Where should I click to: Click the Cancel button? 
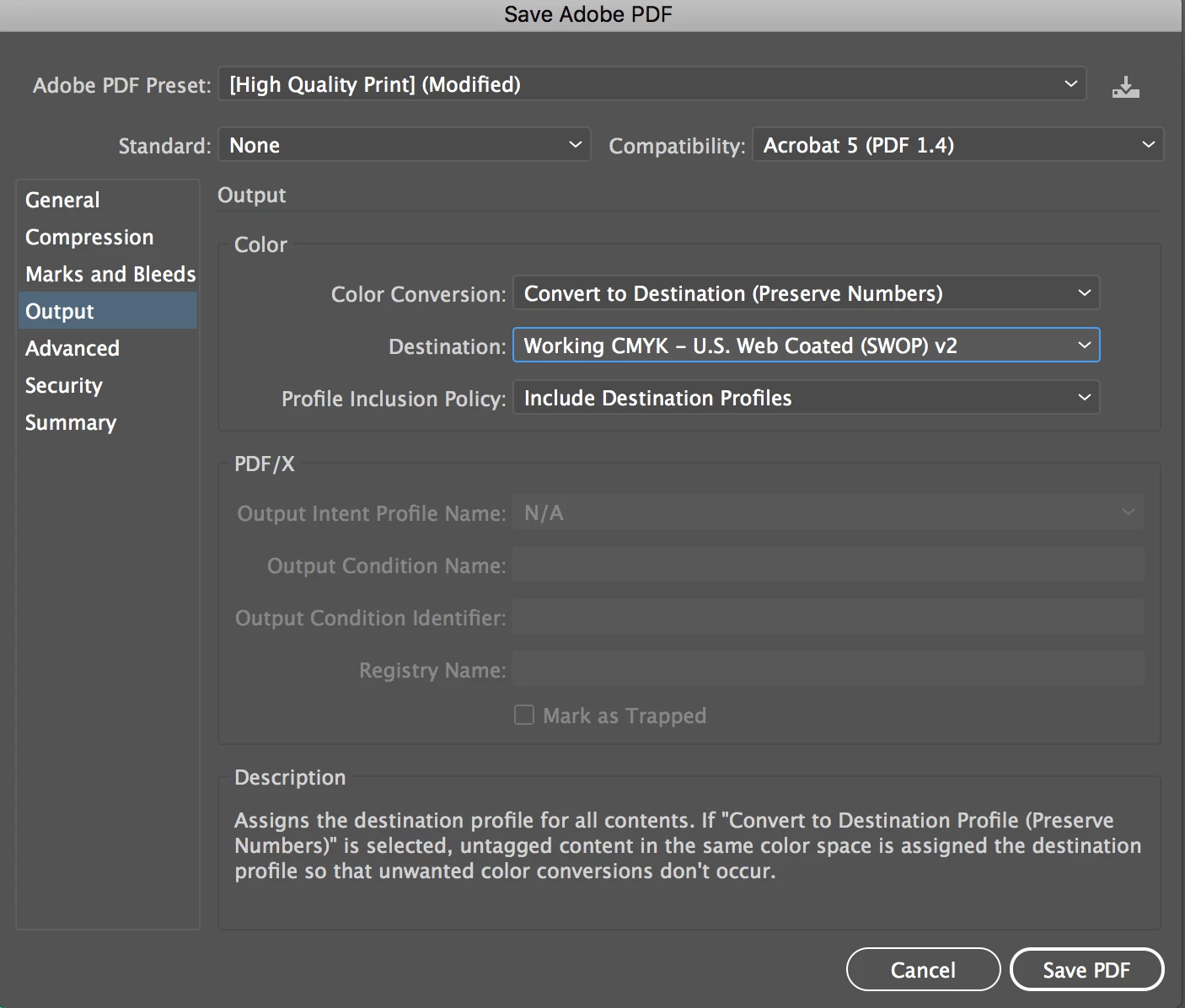coord(923,970)
